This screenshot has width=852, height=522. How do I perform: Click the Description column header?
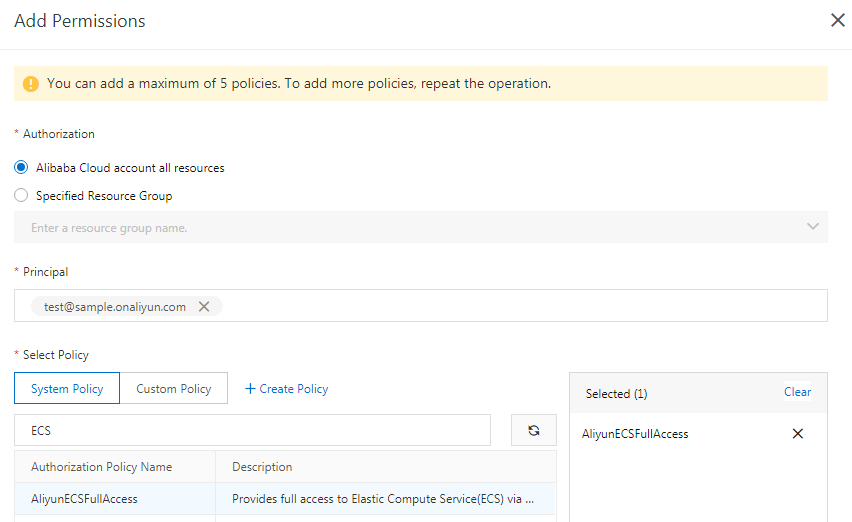click(262, 467)
